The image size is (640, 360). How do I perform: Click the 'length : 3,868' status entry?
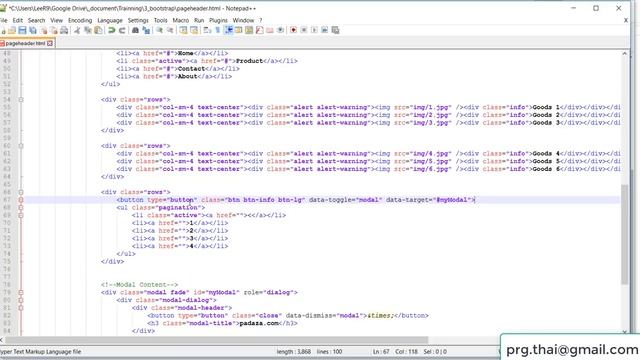[293, 351]
